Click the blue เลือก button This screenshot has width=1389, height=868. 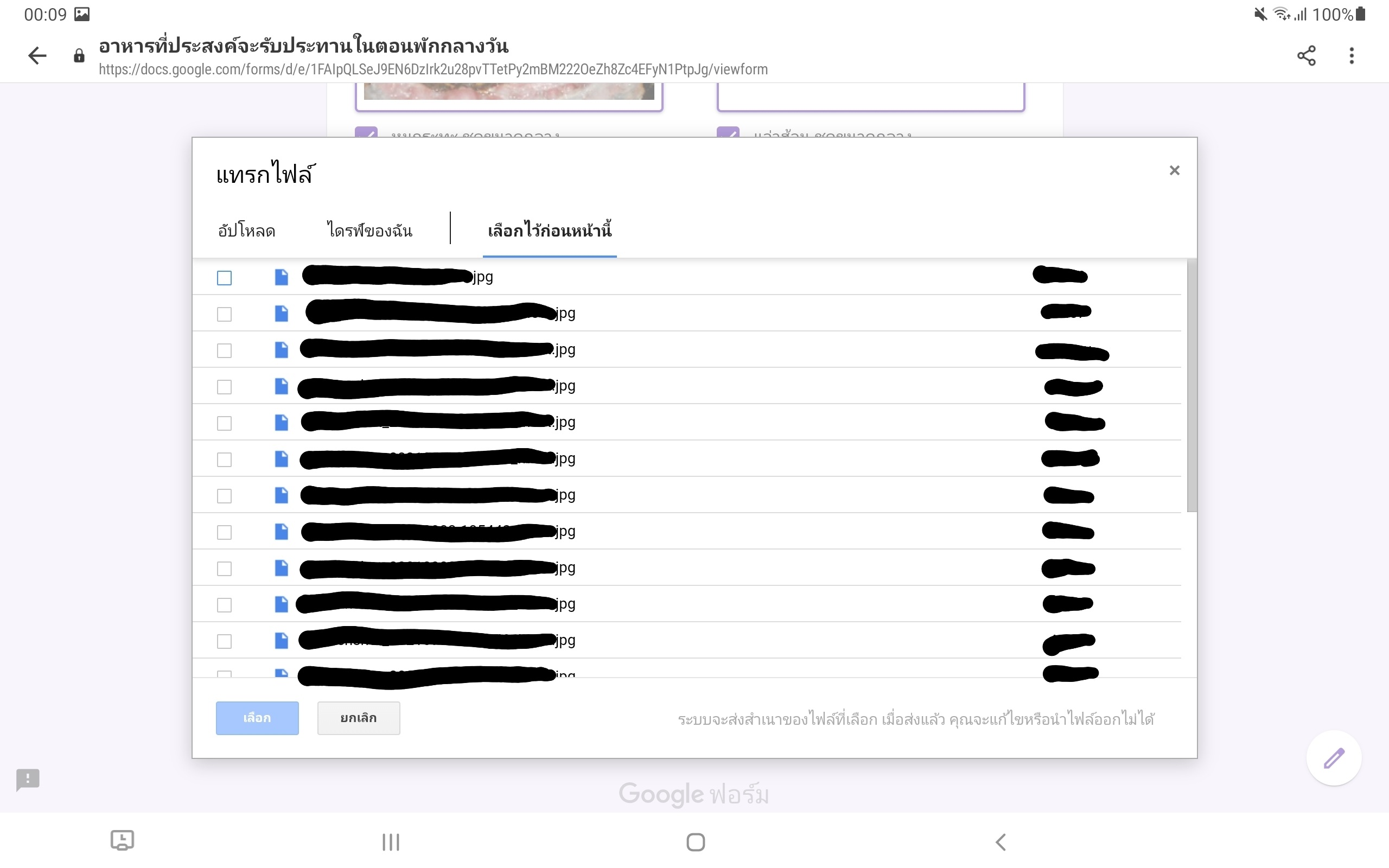257,718
